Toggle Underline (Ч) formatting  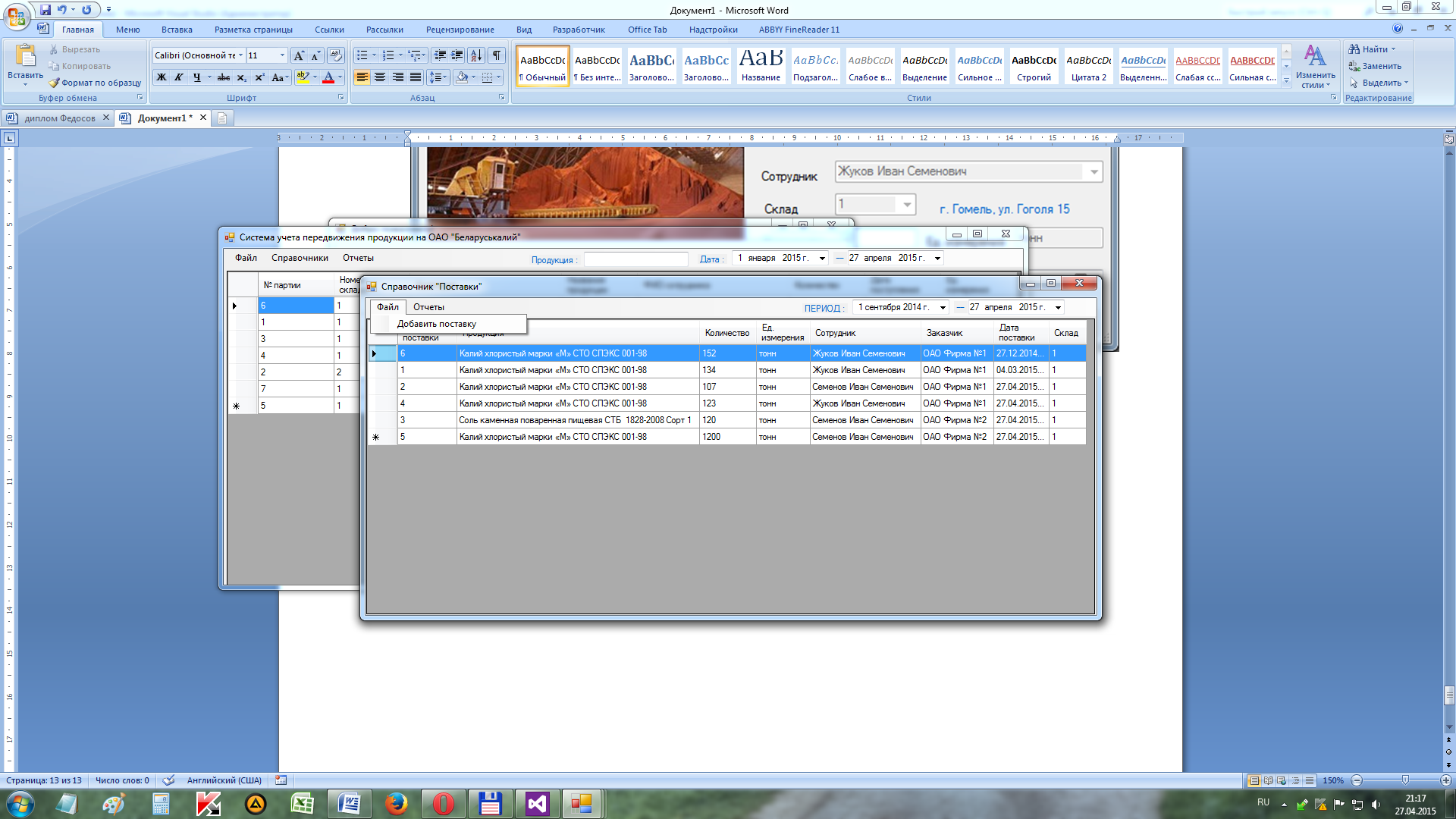[196, 77]
